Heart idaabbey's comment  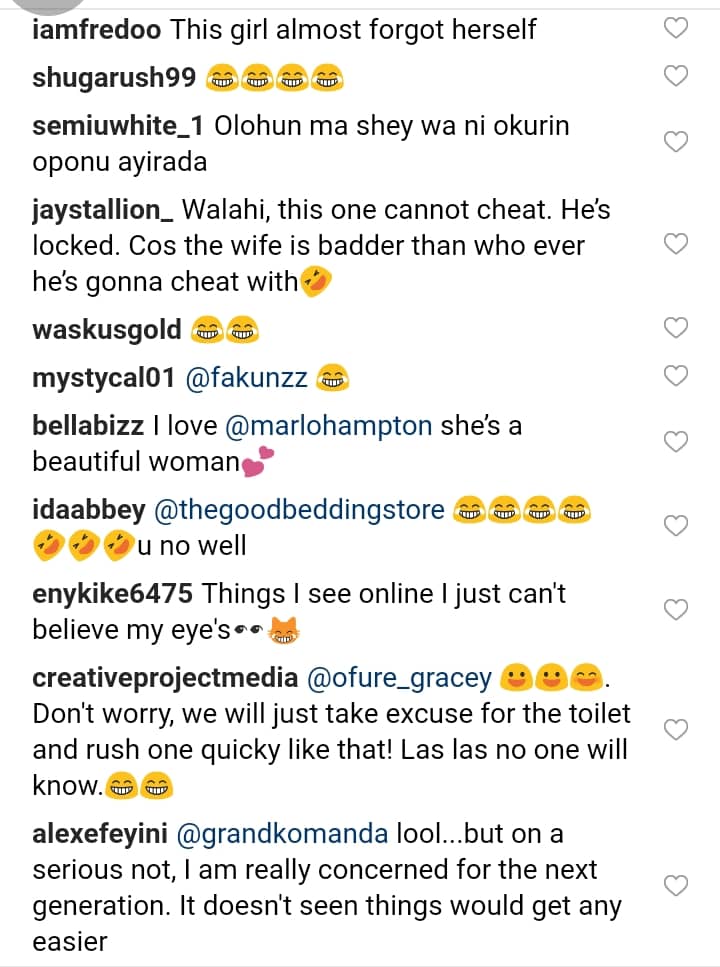pyautogui.click(x=677, y=526)
